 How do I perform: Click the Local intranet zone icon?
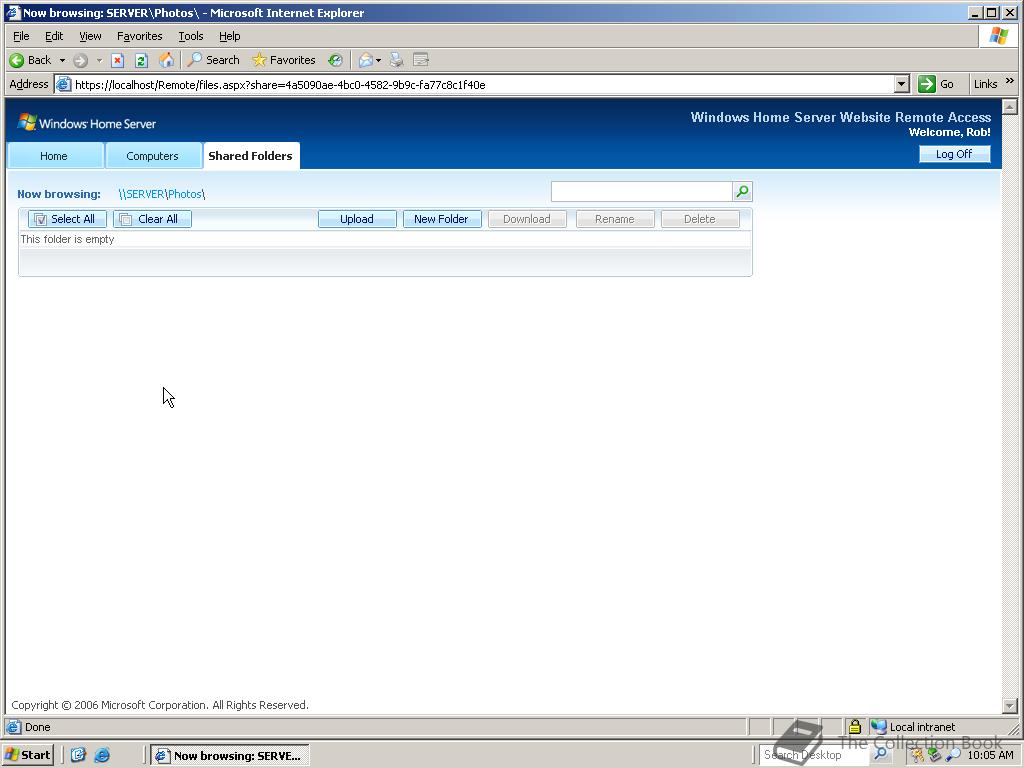(x=879, y=726)
